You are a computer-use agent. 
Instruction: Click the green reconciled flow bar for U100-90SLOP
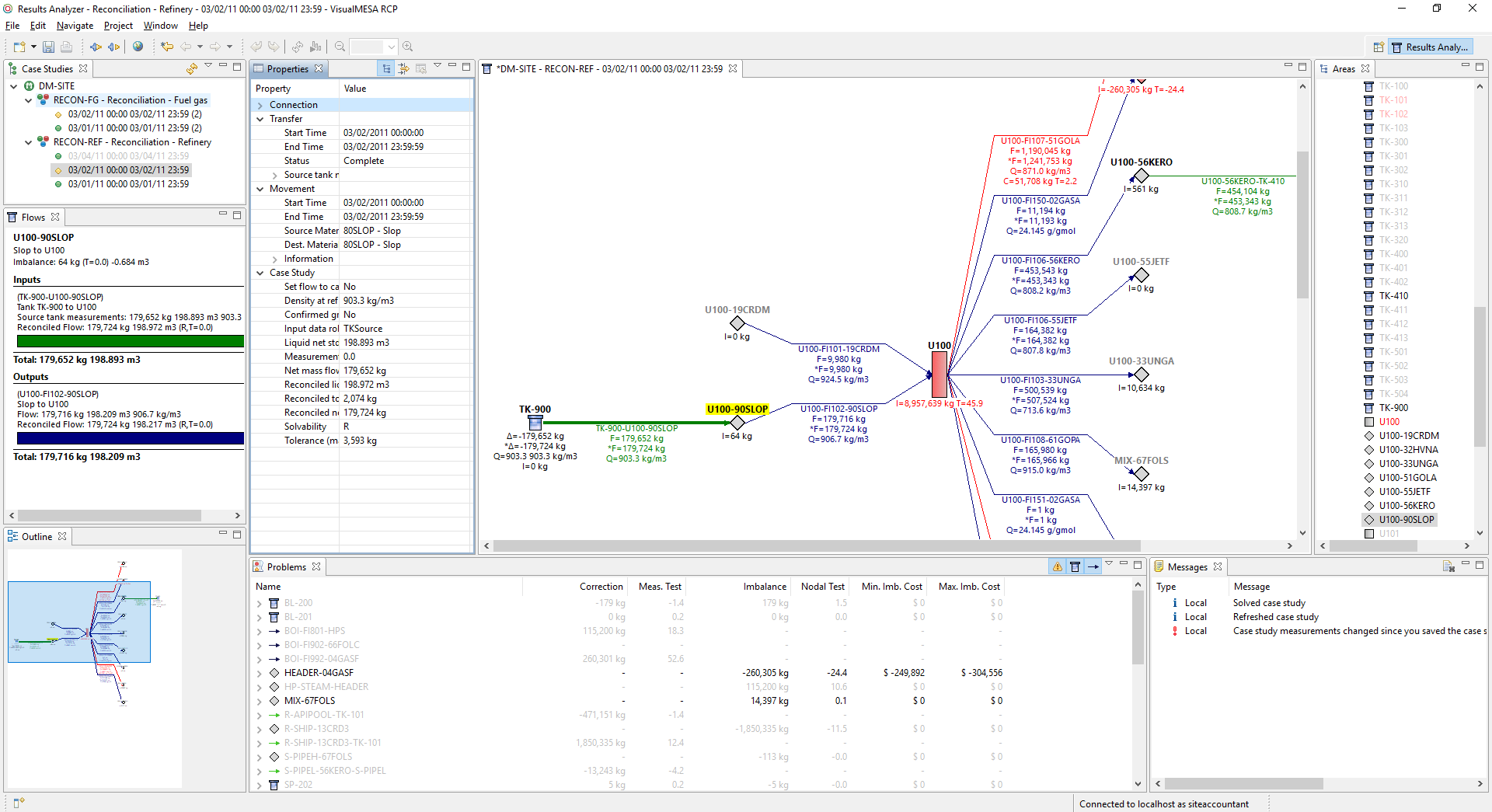click(x=127, y=341)
